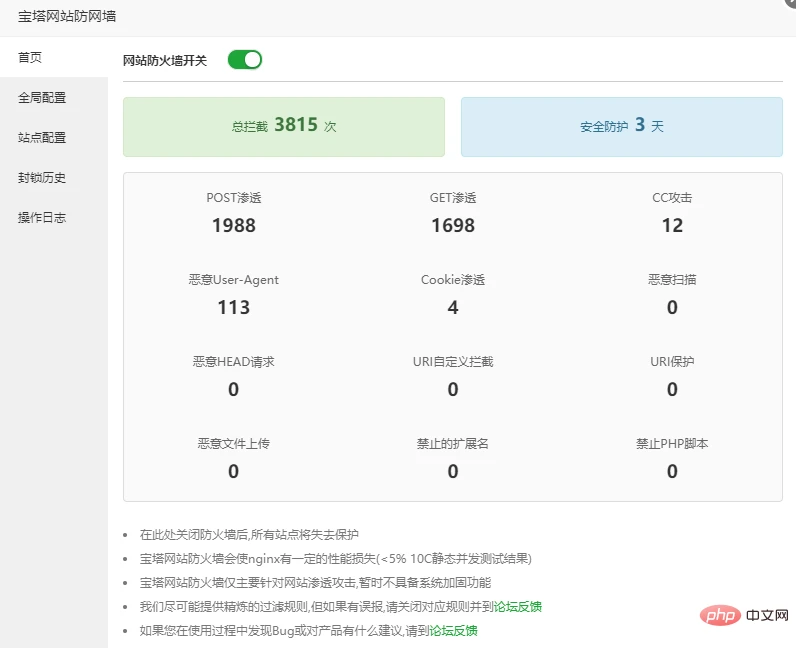Close the 宝塔网站防火墙 dialog
The width and height of the screenshot is (799, 648).
pyautogui.click(x=791, y=3)
